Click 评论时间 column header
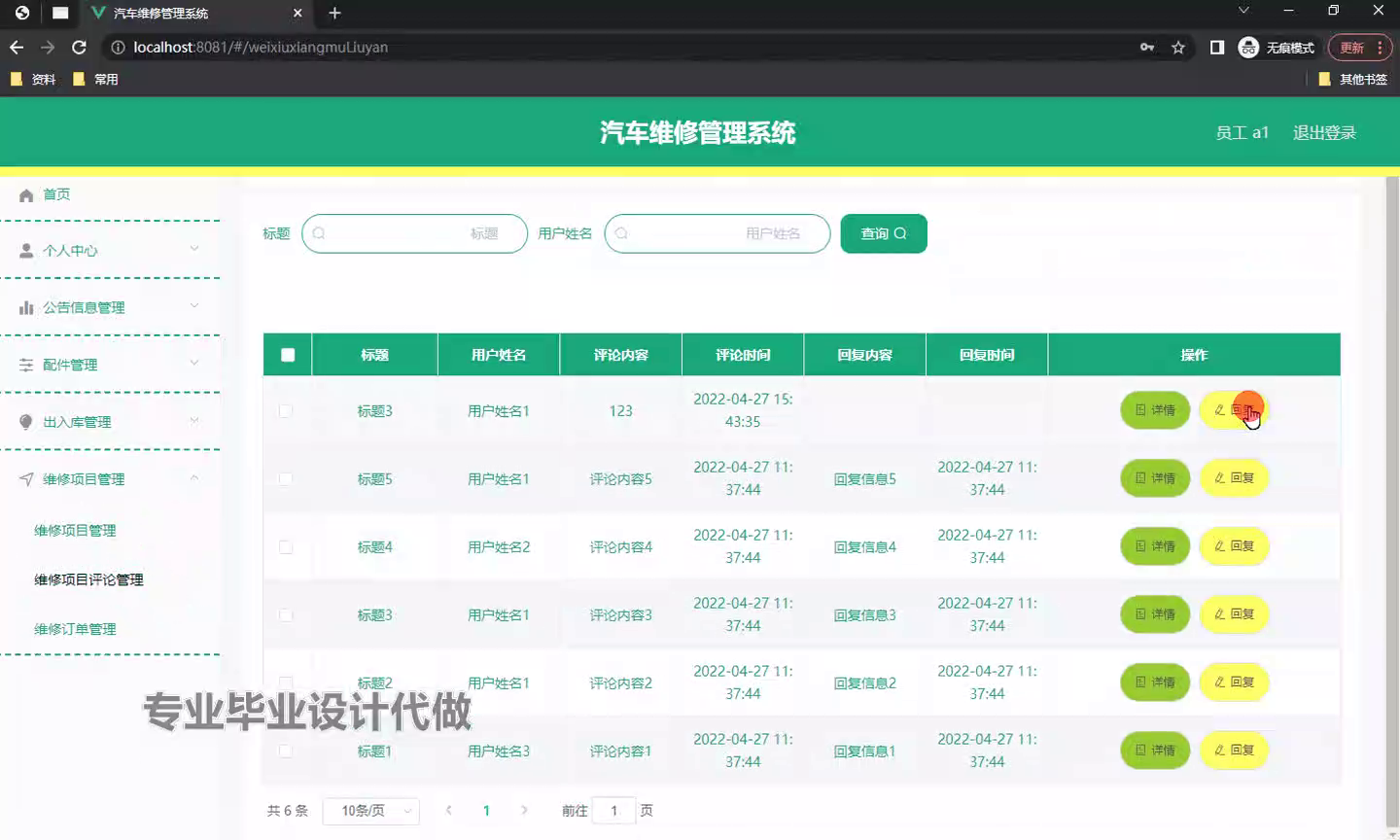The width and height of the screenshot is (1400, 840). pyautogui.click(x=743, y=355)
